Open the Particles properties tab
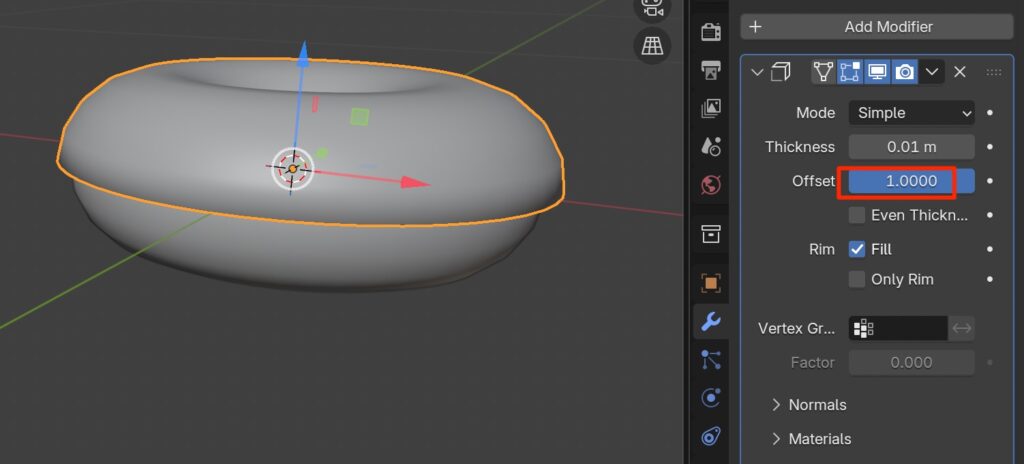Image resolution: width=1024 pixels, height=464 pixels. pos(711,359)
